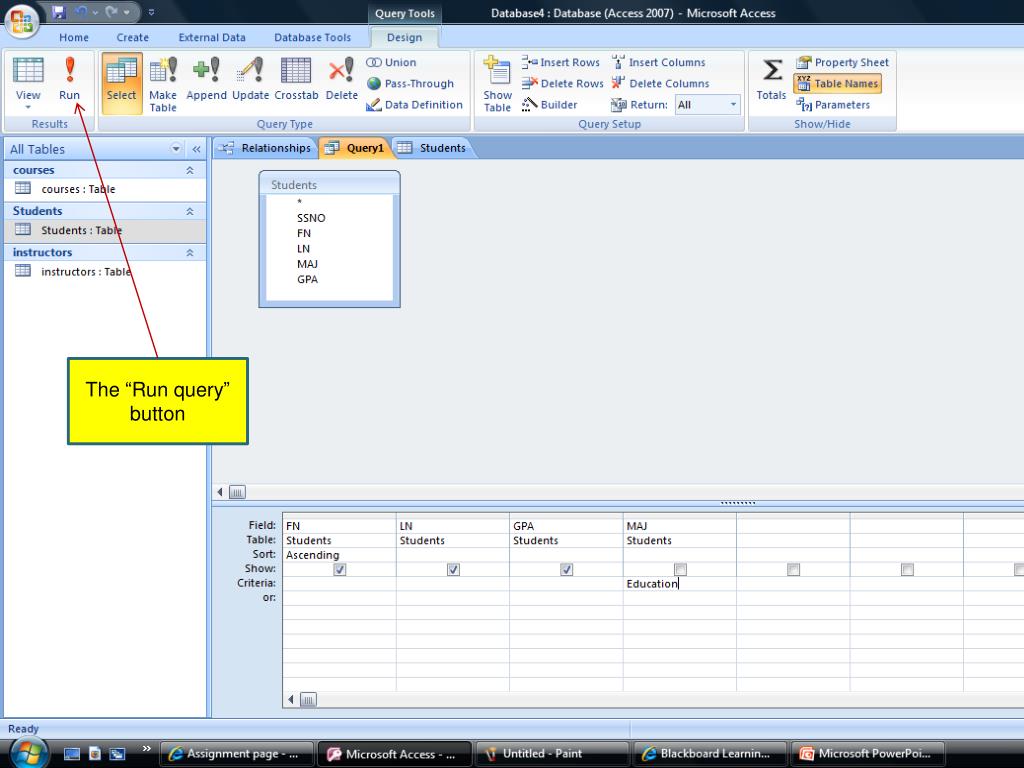
Task: Switch to Untitled - Paint on taskbar
Action: click(x=552, y=754)
